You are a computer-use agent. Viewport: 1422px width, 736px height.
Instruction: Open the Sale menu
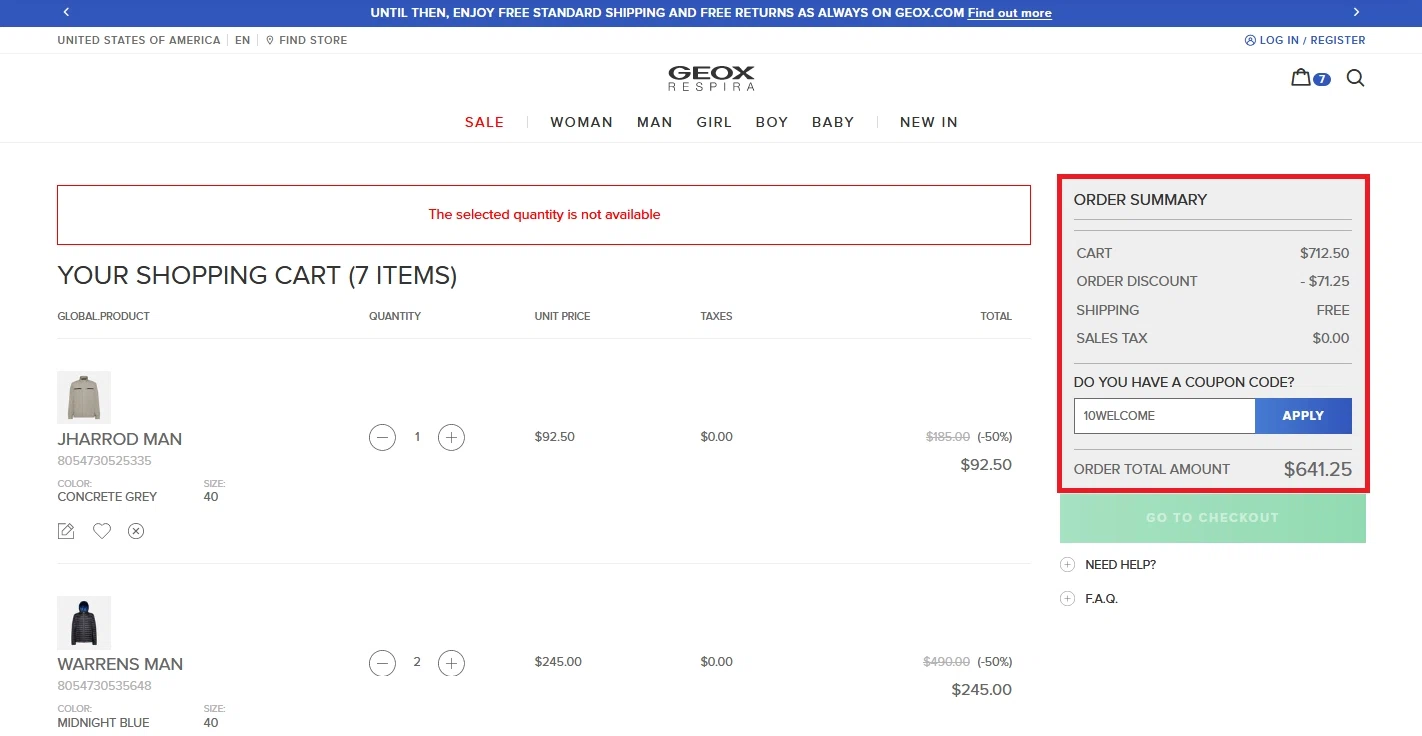pos(484,122)
